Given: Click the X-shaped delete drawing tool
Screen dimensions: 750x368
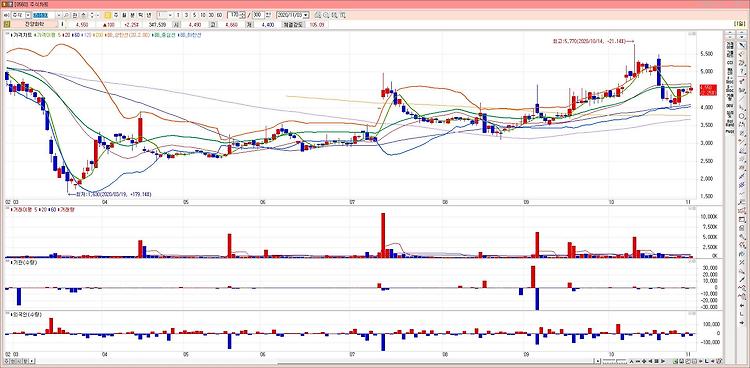Looking at the screenshot, I should pyautogui.click(x=742, y=262).
